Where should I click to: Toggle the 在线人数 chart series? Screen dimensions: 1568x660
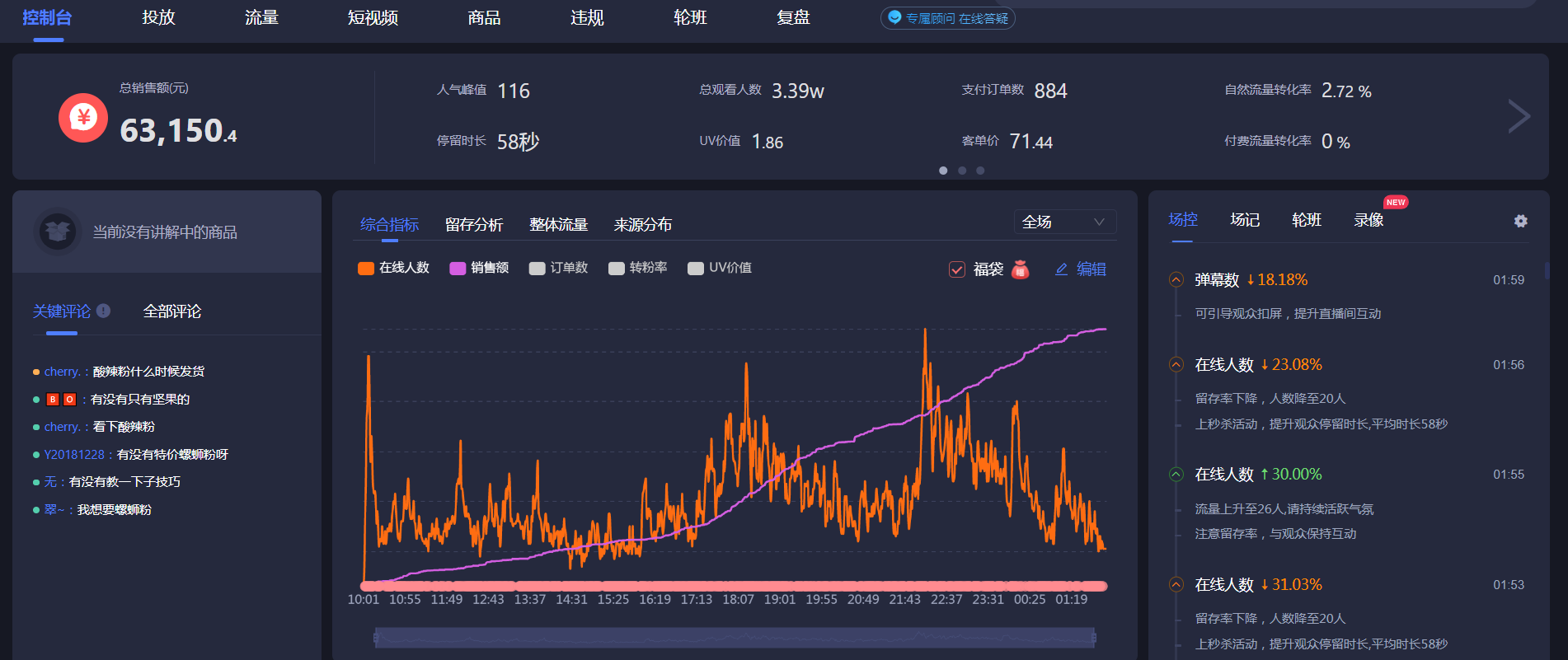(x=394, y=268)
